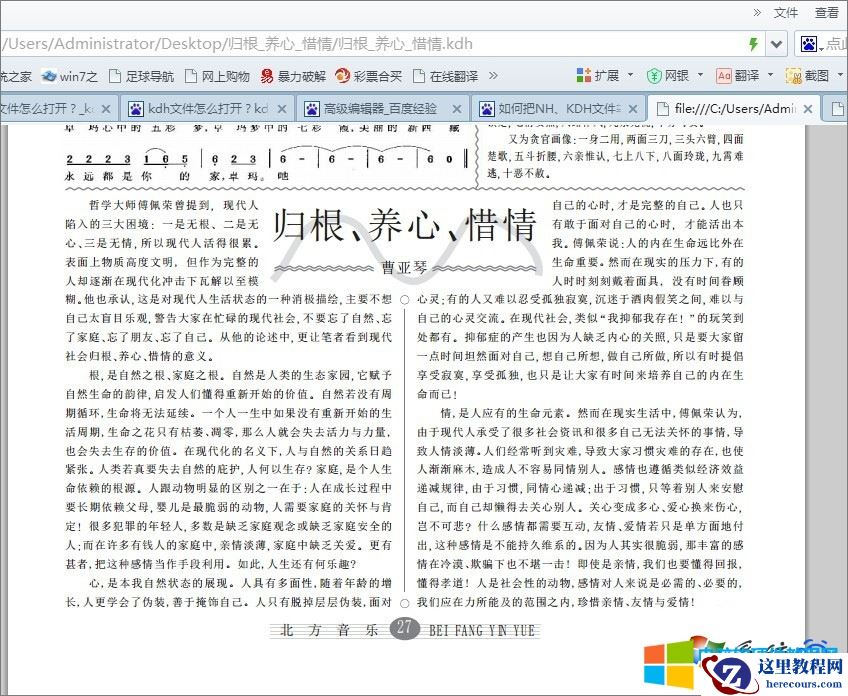Click the 暴力破解 bookmark icon
The width and height of the screenshot is (848, 696).
point(267,75)
